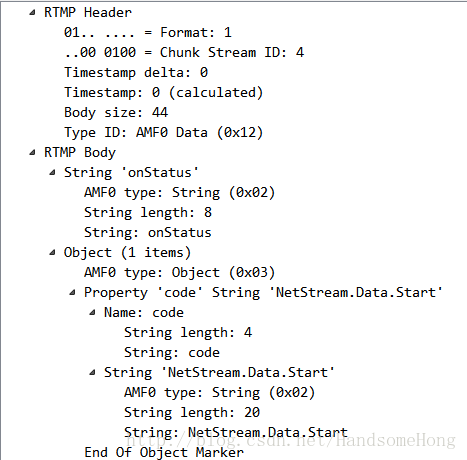Screen dimensions: 467x460
Task: Collapse the String 'NetStream.Data.Start' node
Action: pyautogui.click(x=92, y=373)
